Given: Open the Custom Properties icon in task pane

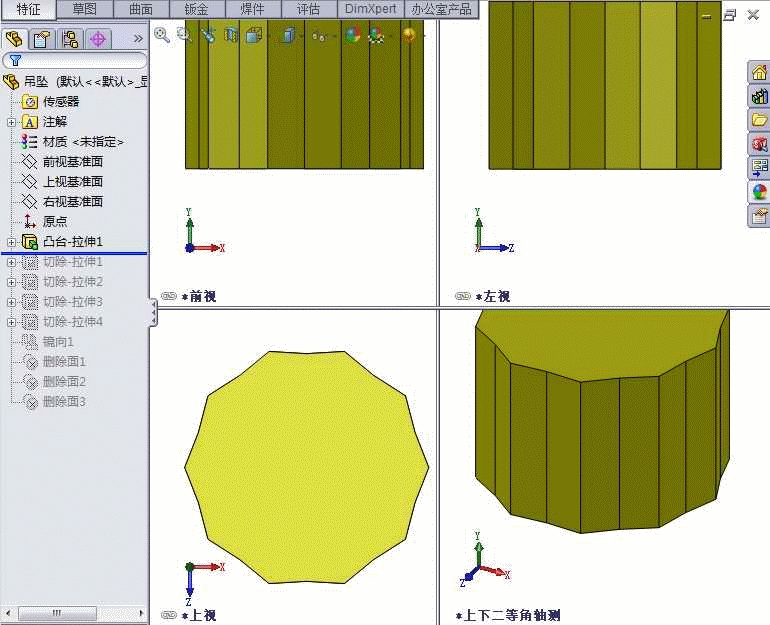Looking at the screenshot, I should point(759,216).
